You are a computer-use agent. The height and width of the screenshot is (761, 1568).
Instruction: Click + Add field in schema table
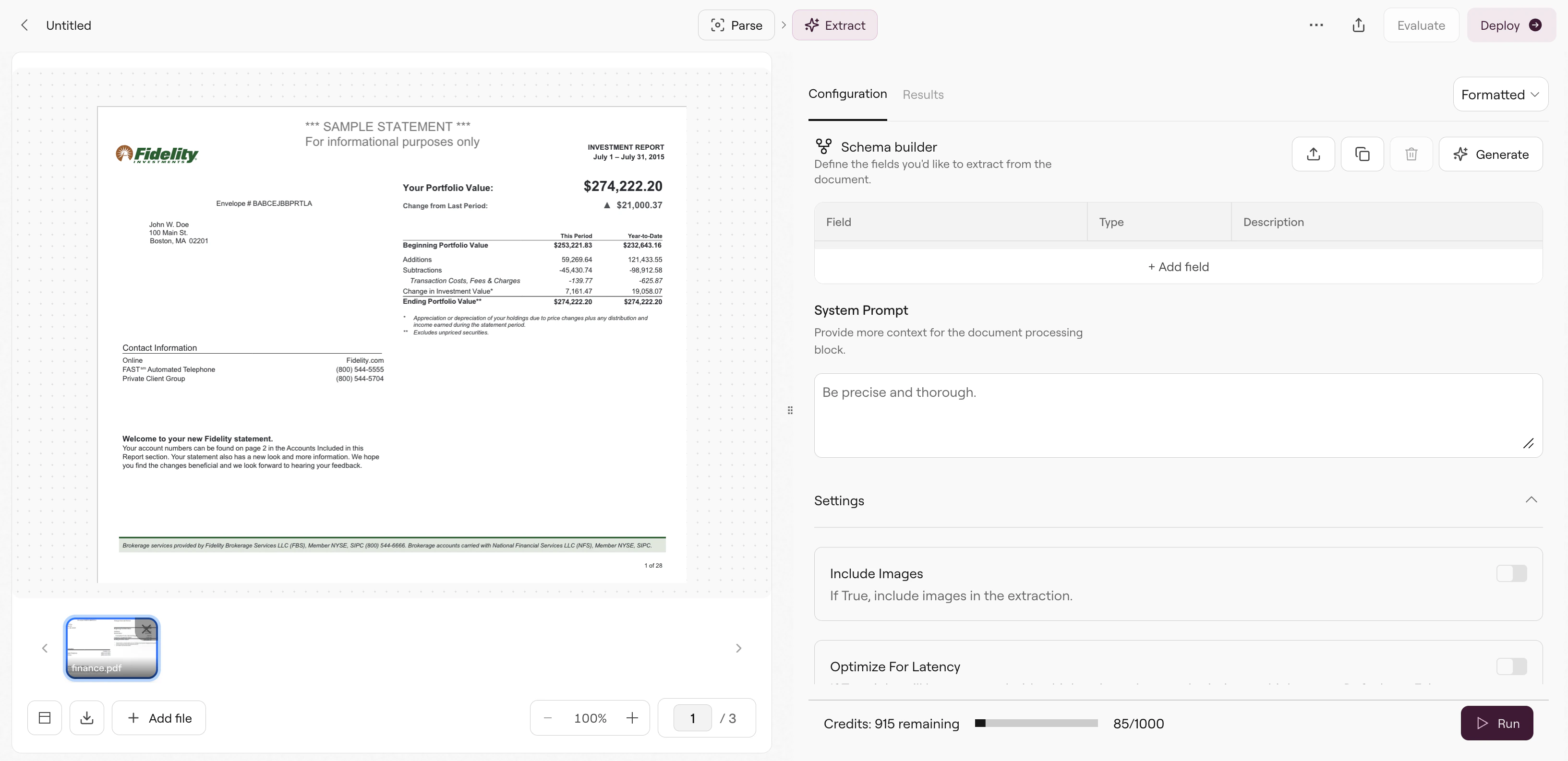(1178, 266)
